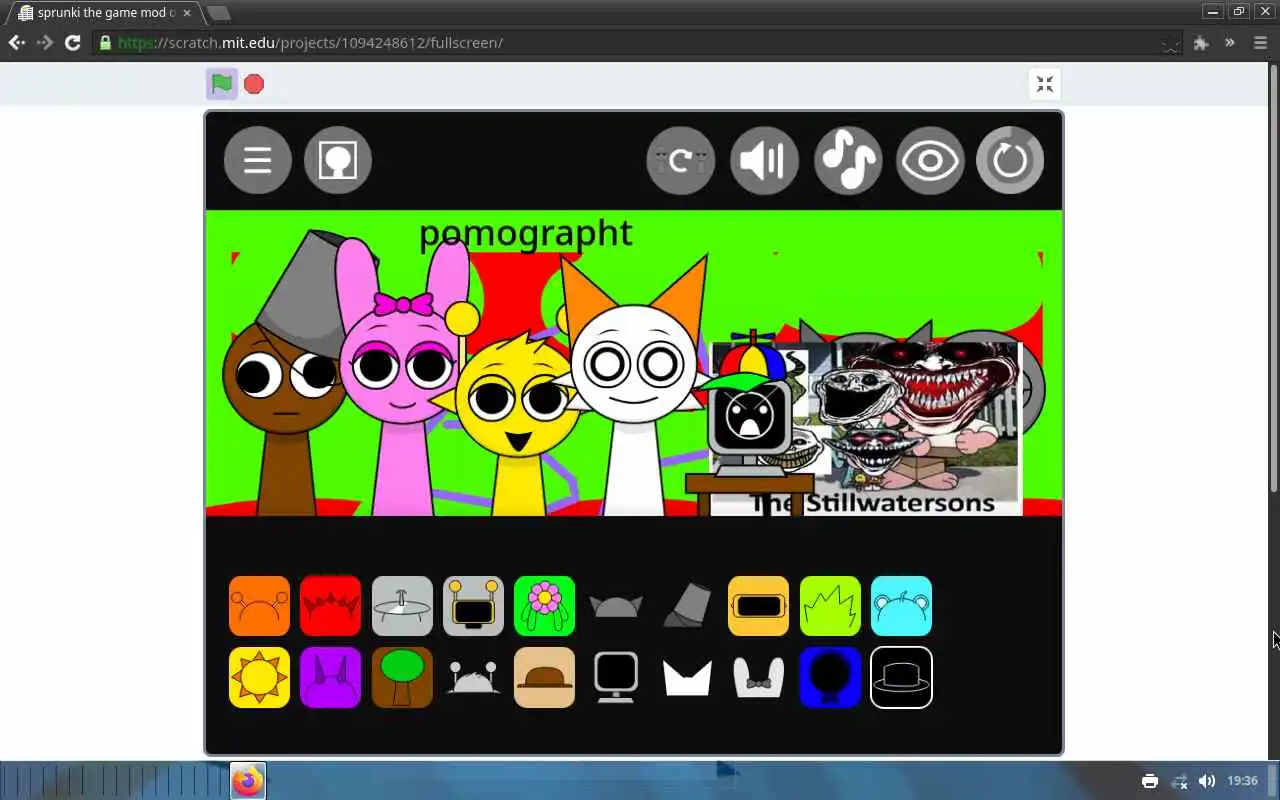Select the red spiky hair icon

click(x=330, y=606)
